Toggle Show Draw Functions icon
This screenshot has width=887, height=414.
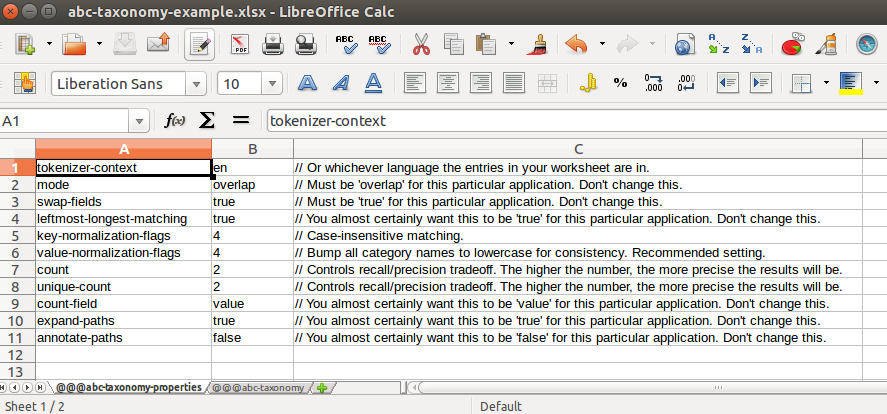[826, 44]
